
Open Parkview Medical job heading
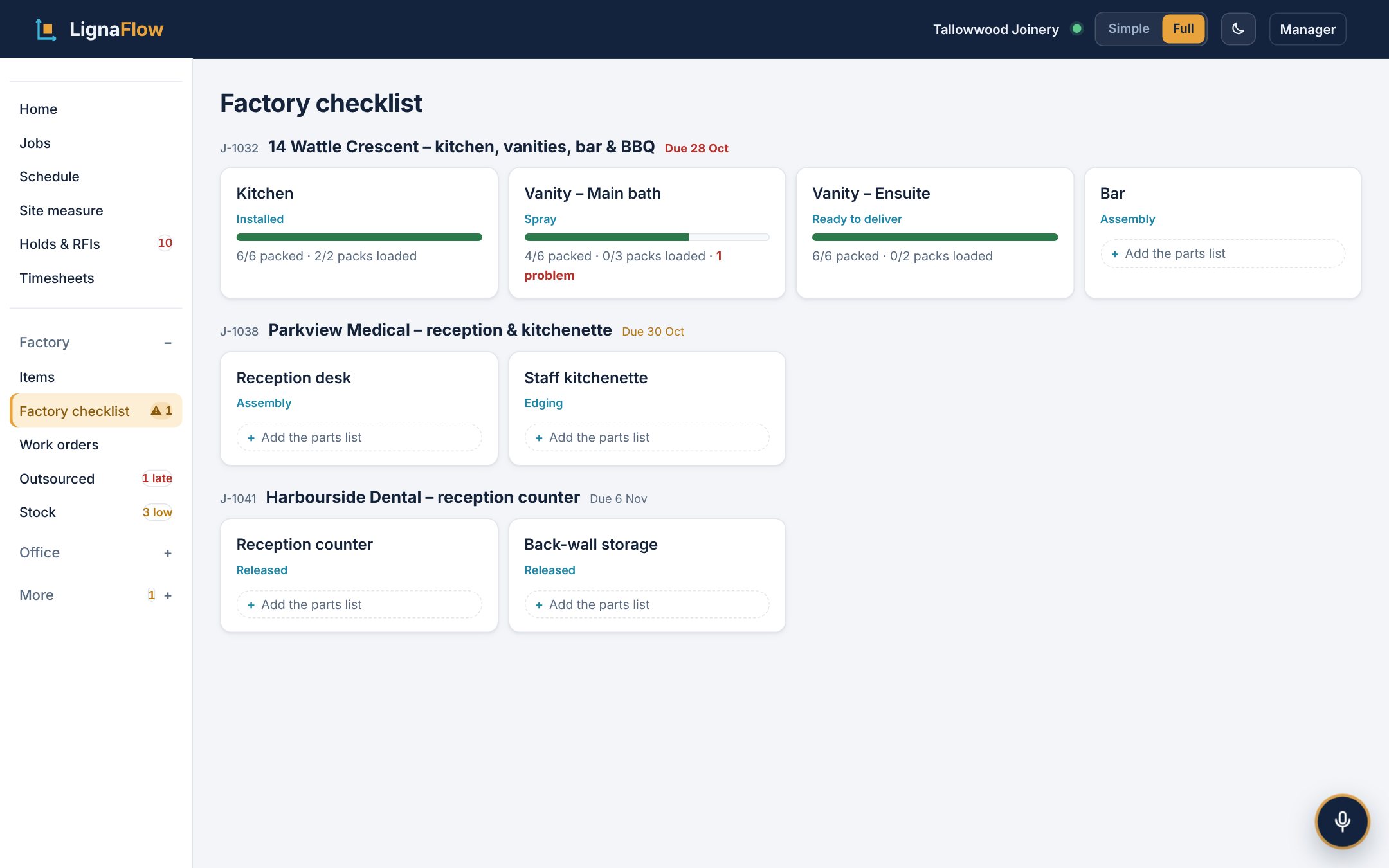(440, 330)
